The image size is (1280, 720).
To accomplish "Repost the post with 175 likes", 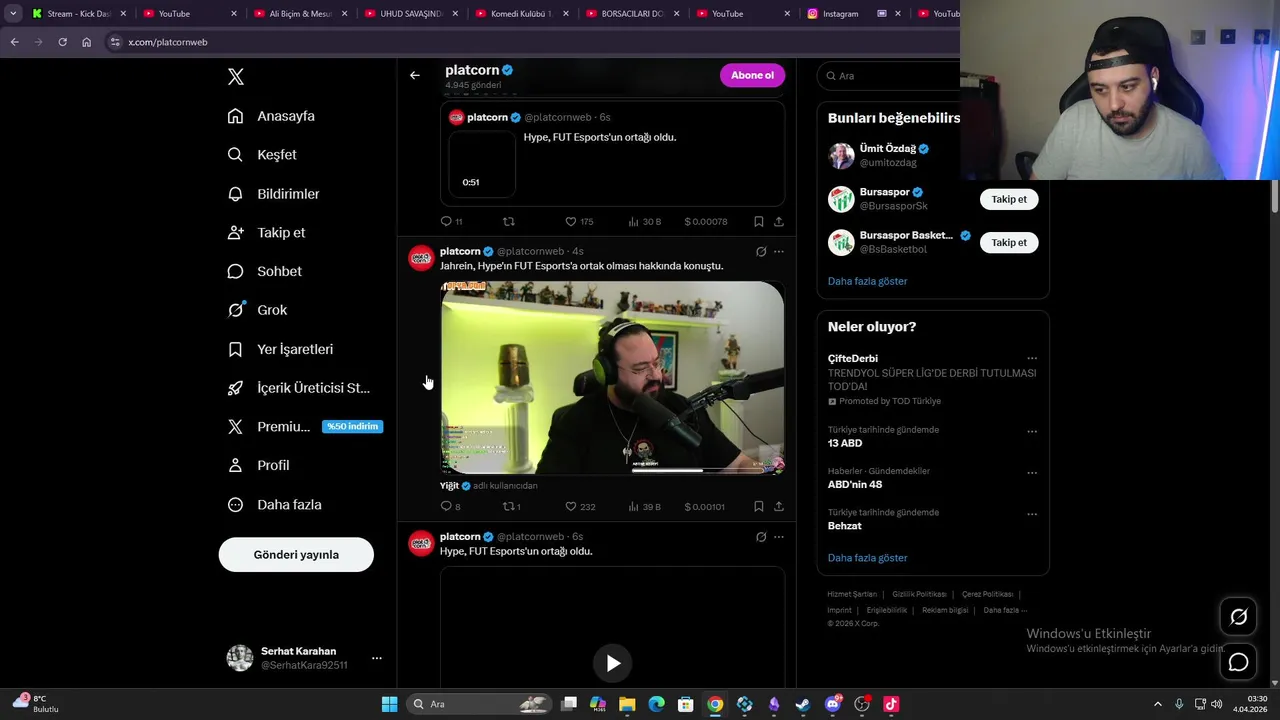I will click(509, 221).
